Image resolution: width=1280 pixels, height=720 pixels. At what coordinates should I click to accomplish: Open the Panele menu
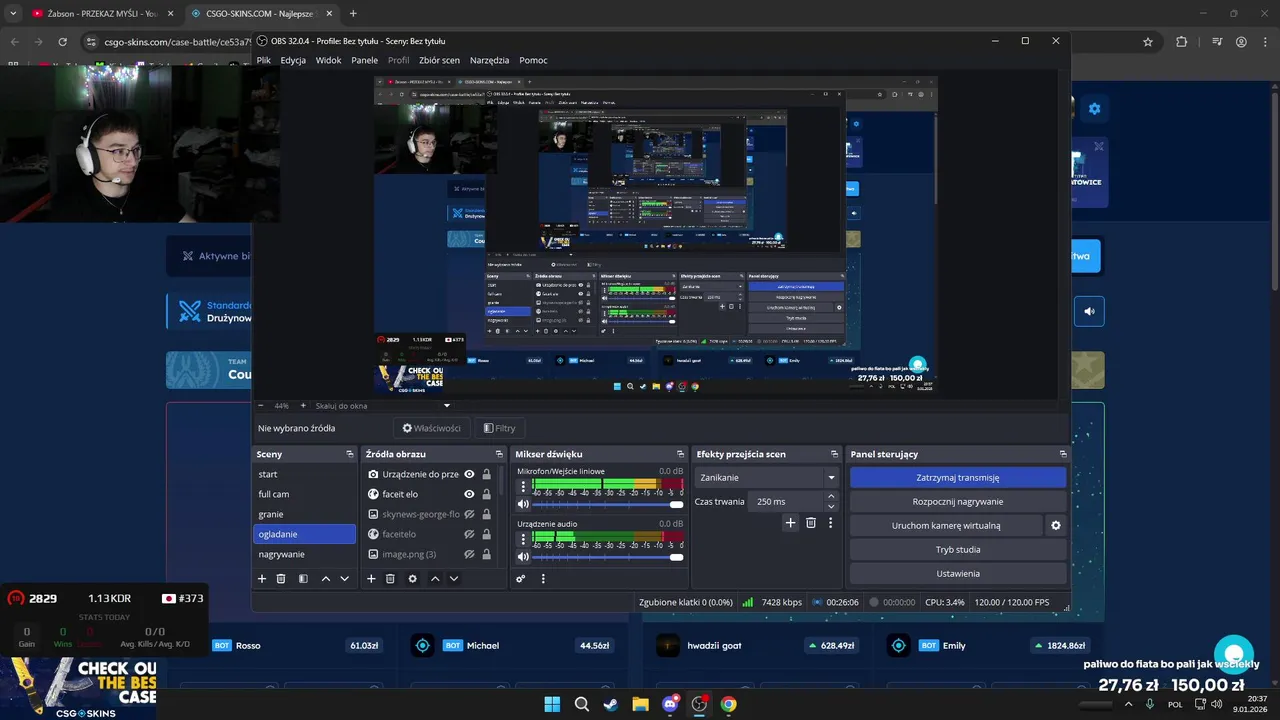pos(364,60)
